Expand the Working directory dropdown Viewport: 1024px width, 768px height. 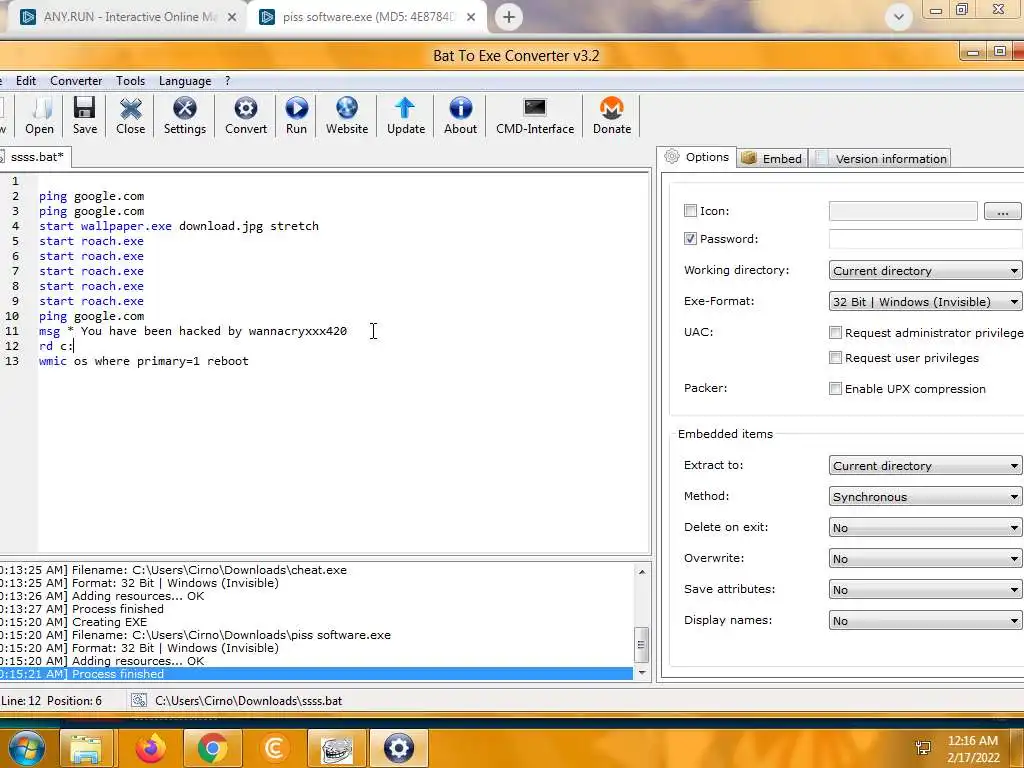click(925, 270)
